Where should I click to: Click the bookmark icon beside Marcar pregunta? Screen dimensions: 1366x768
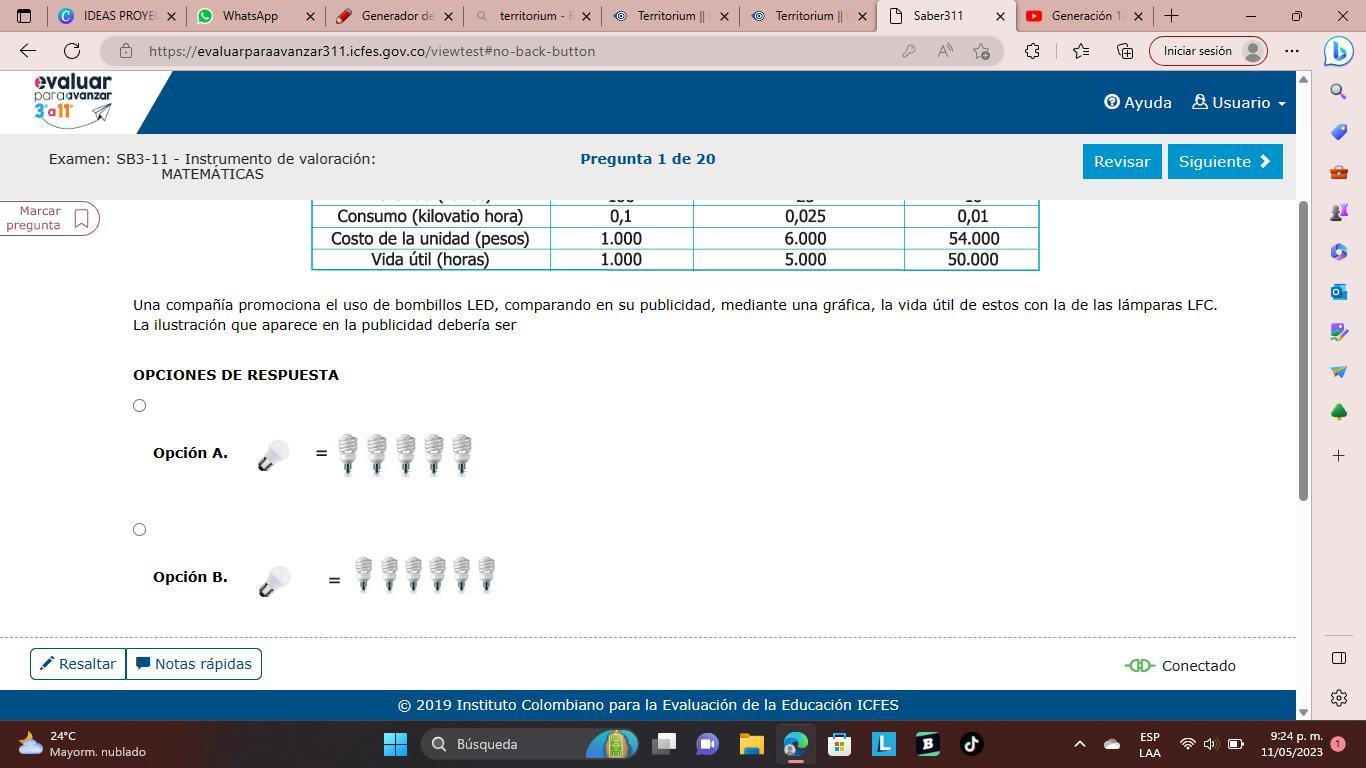point(82,218)
